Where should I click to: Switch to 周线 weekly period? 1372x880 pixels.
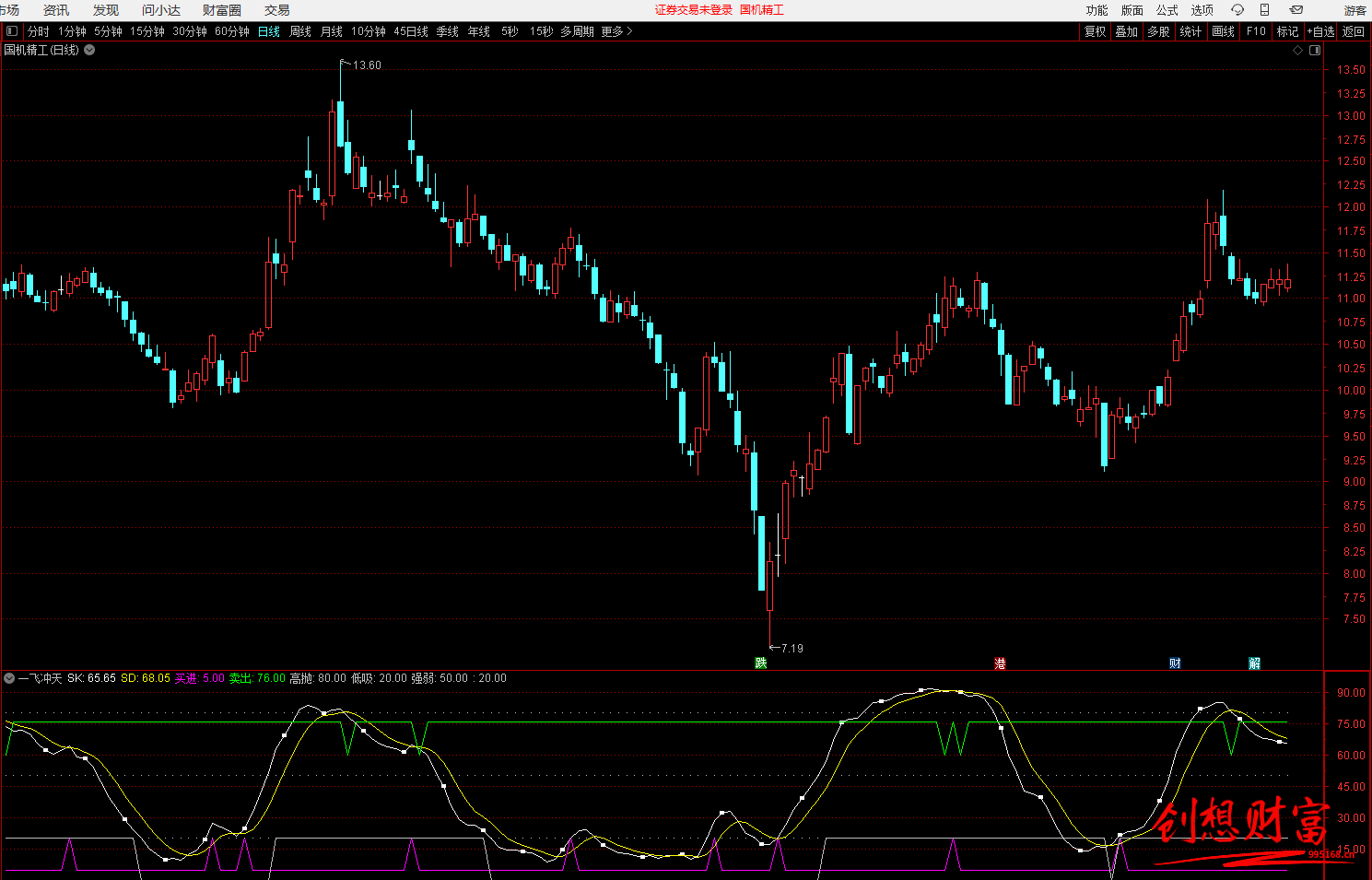click(x=300, y=31)
